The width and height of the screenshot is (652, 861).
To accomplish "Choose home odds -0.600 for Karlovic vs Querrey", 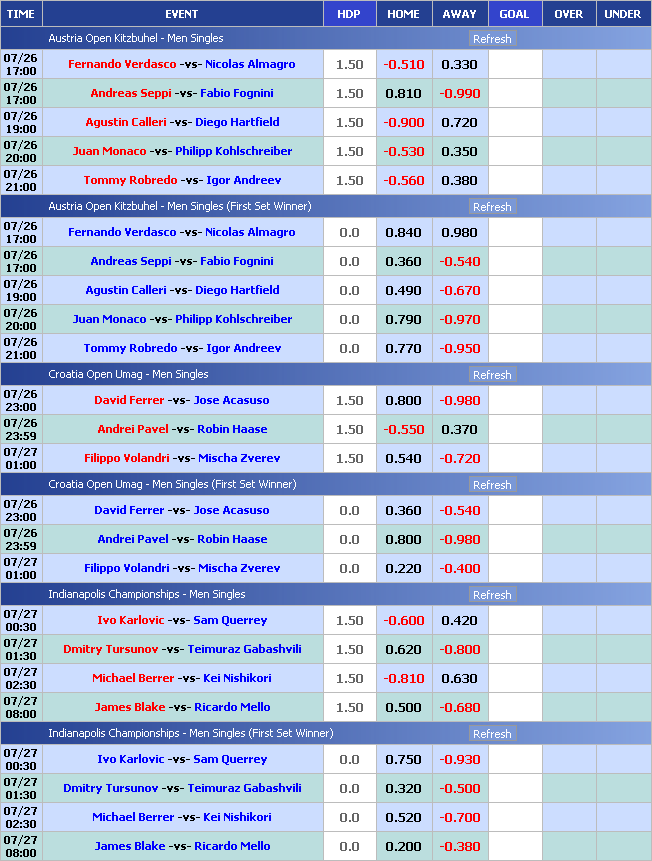I will pos(403,620).
